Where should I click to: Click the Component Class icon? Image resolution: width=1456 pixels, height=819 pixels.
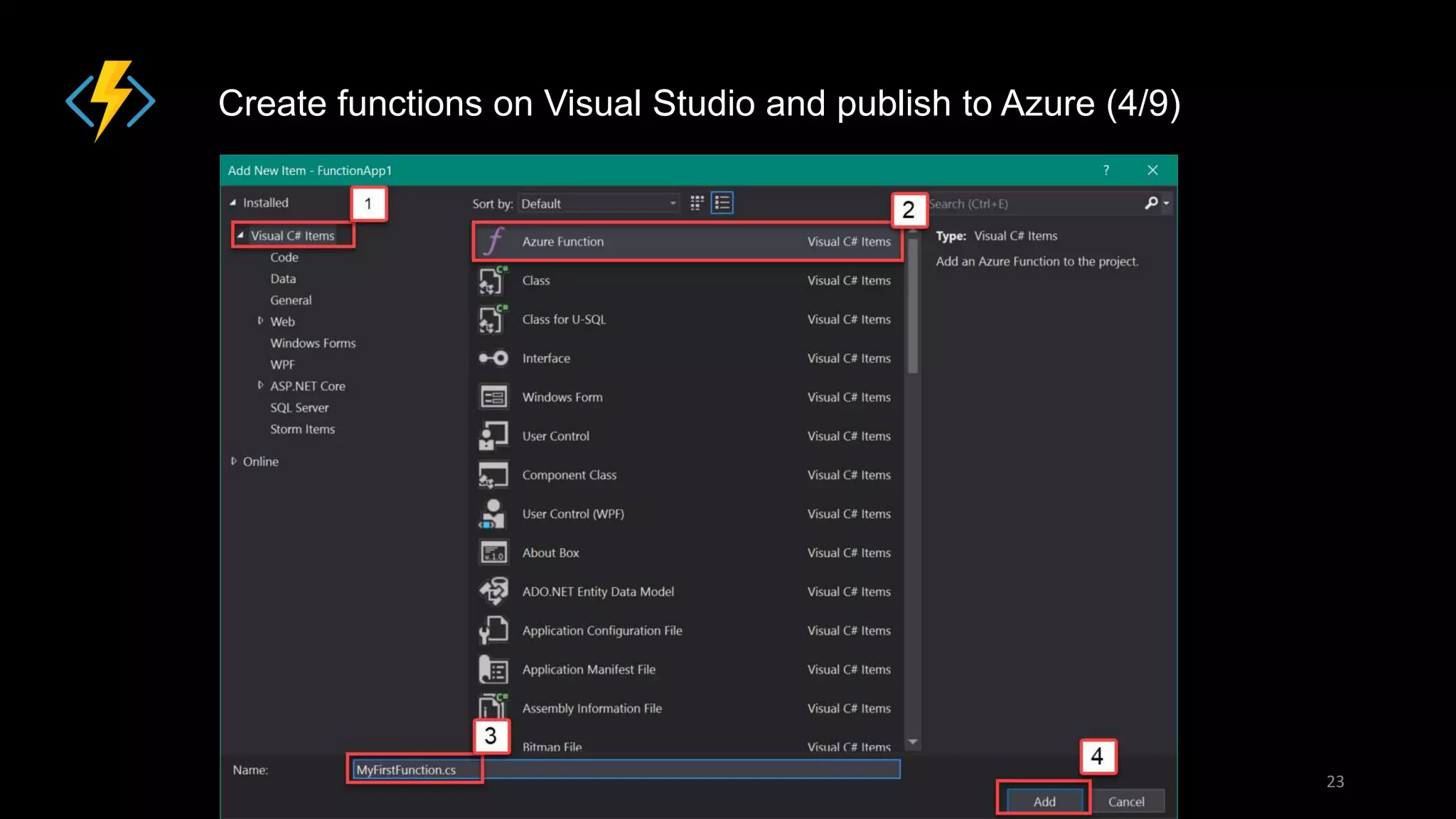(x=493, y=475)
